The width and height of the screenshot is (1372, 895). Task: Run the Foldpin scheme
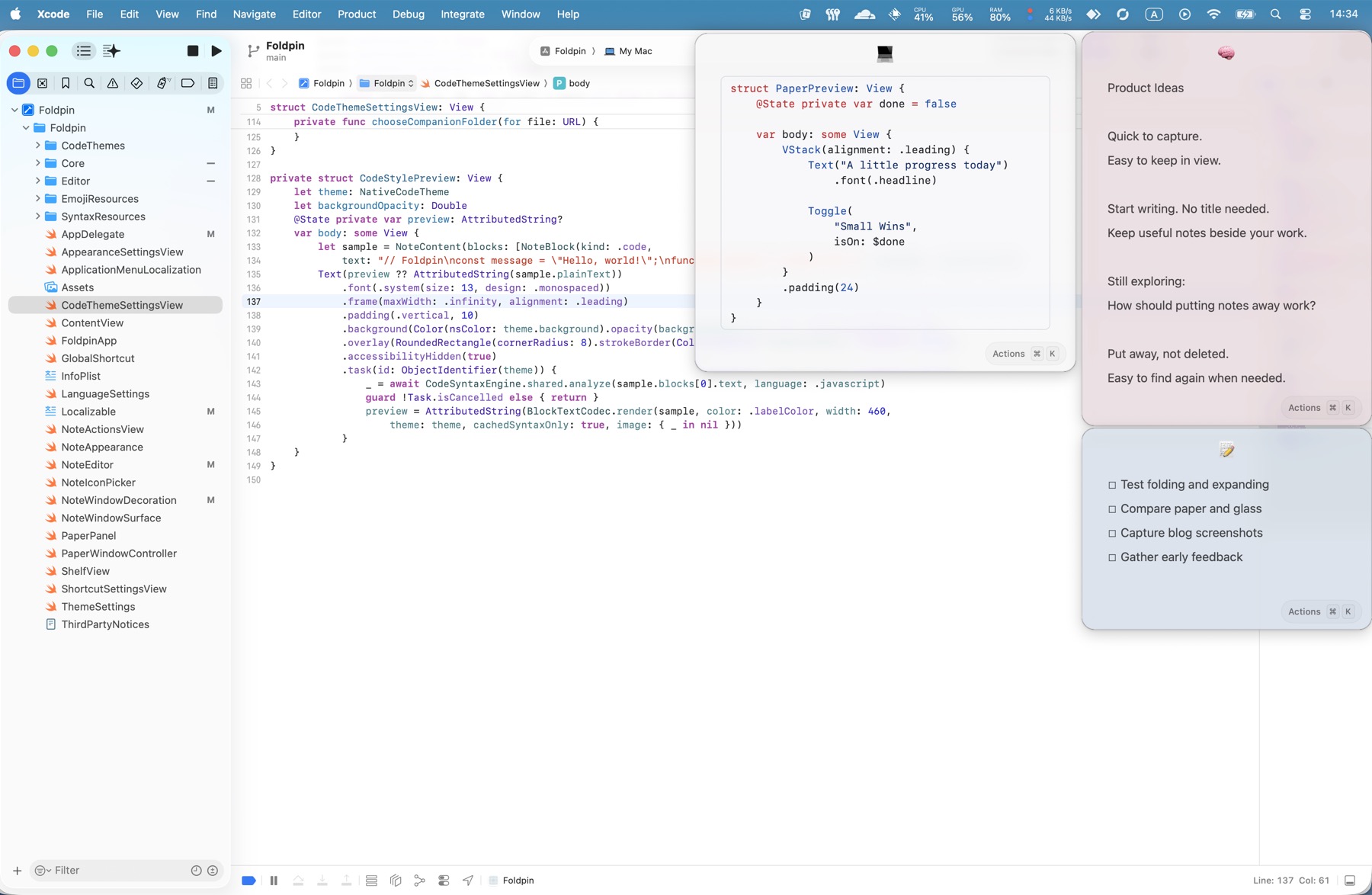click(216, 51)
